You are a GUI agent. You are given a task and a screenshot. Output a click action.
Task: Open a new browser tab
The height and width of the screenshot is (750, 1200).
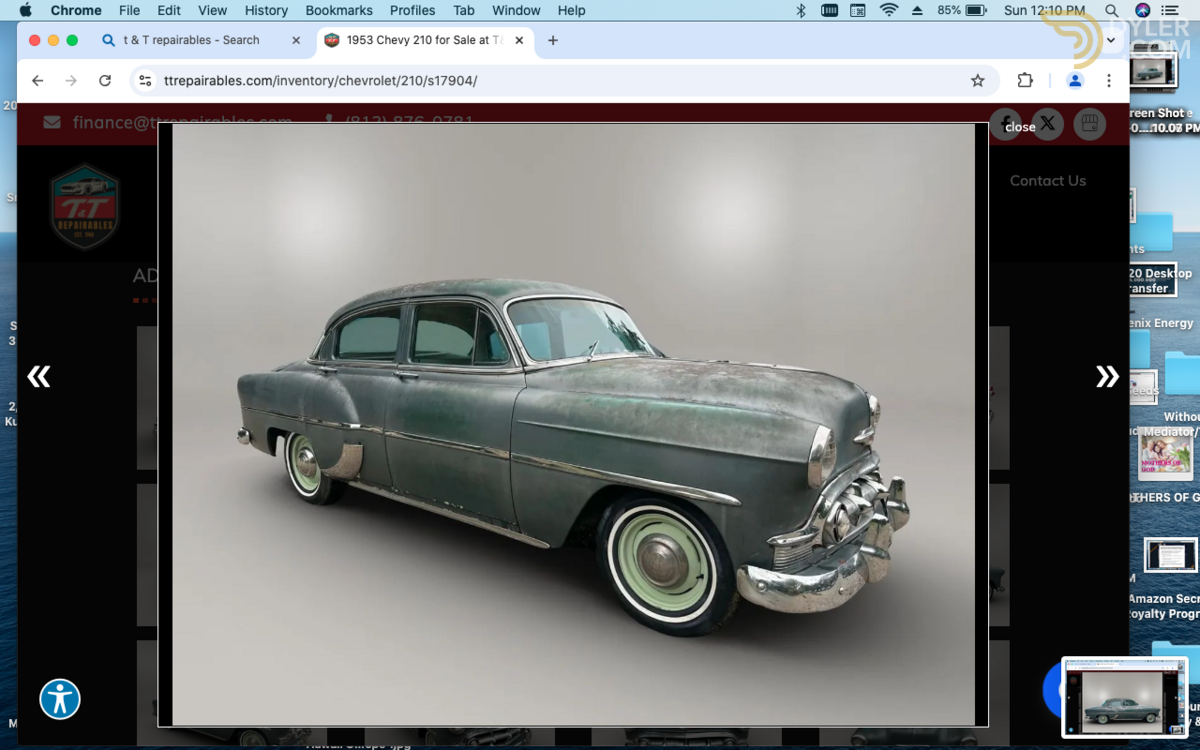553,41
